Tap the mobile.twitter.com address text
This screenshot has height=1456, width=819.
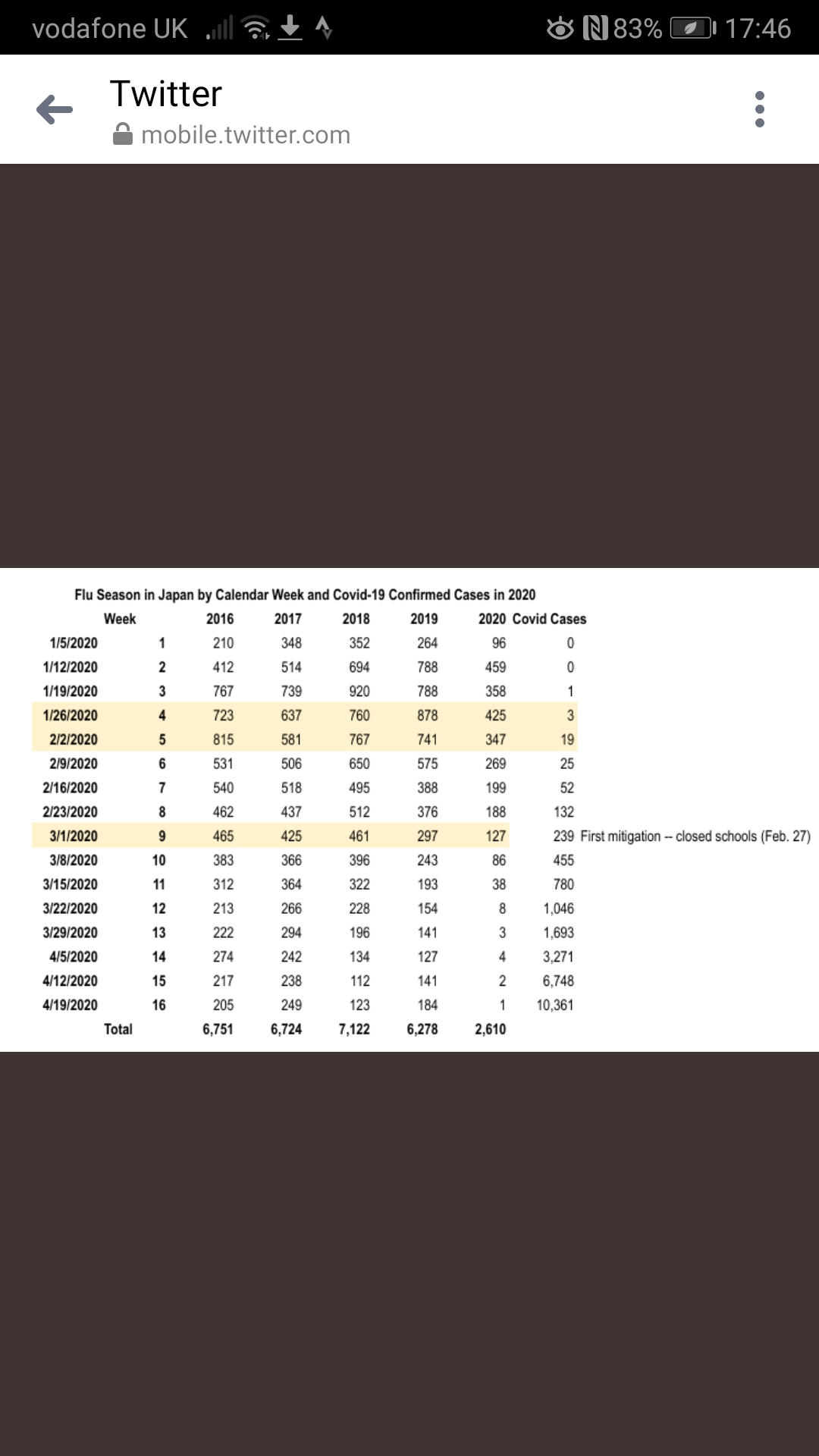click(246, 135)
